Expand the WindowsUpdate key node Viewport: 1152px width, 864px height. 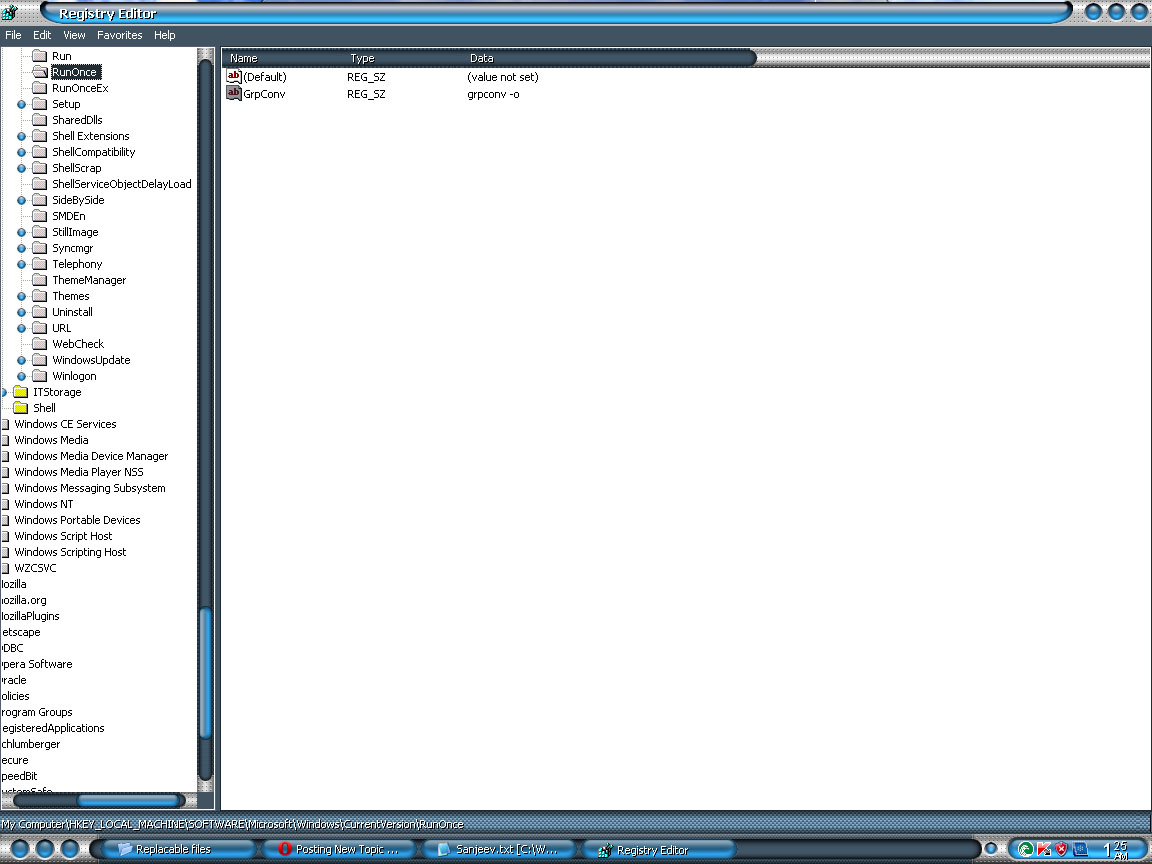click(21, 360)
